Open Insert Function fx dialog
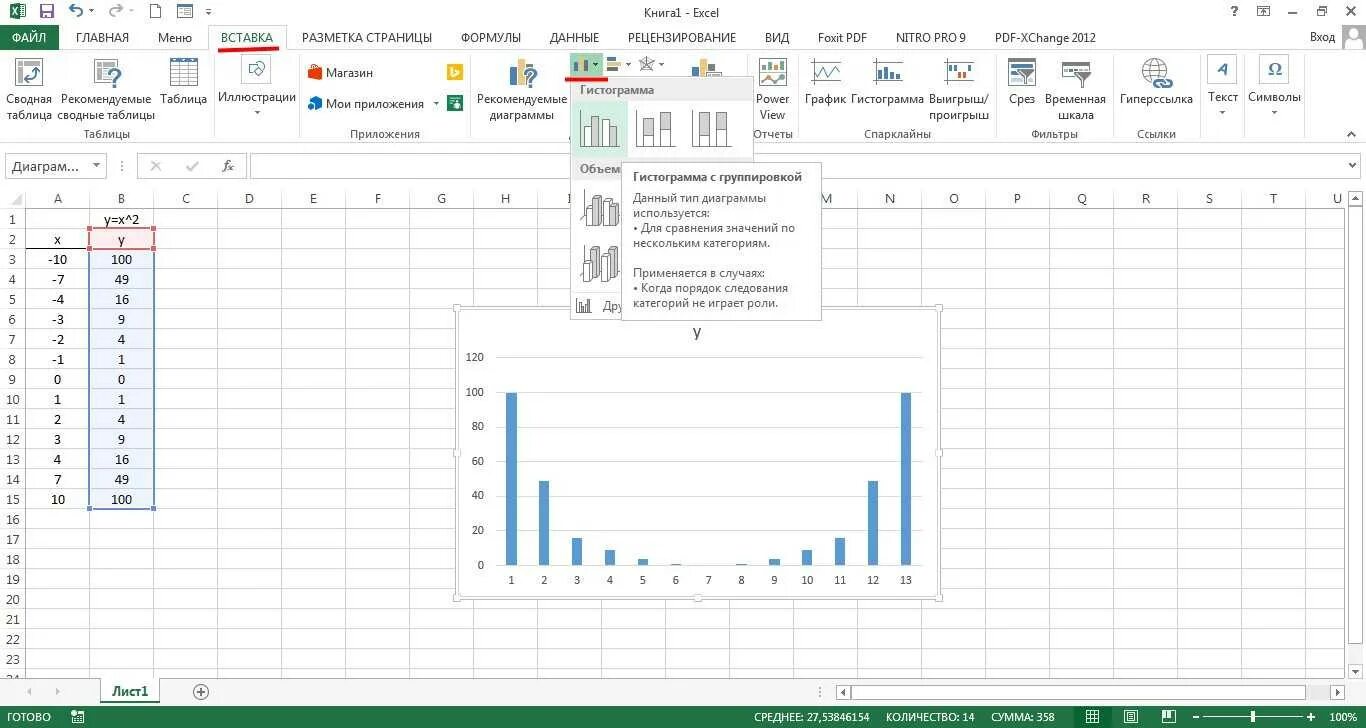 [x=228, y=166]
